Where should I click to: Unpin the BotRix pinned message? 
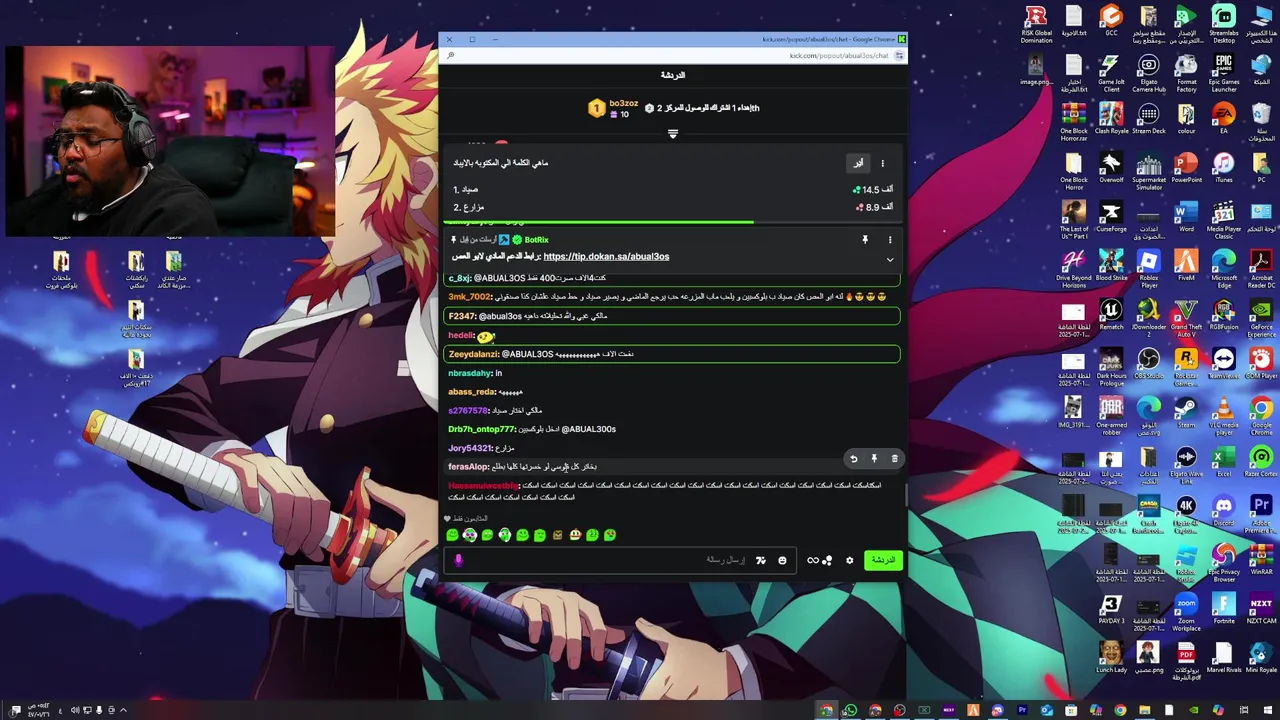865,240
